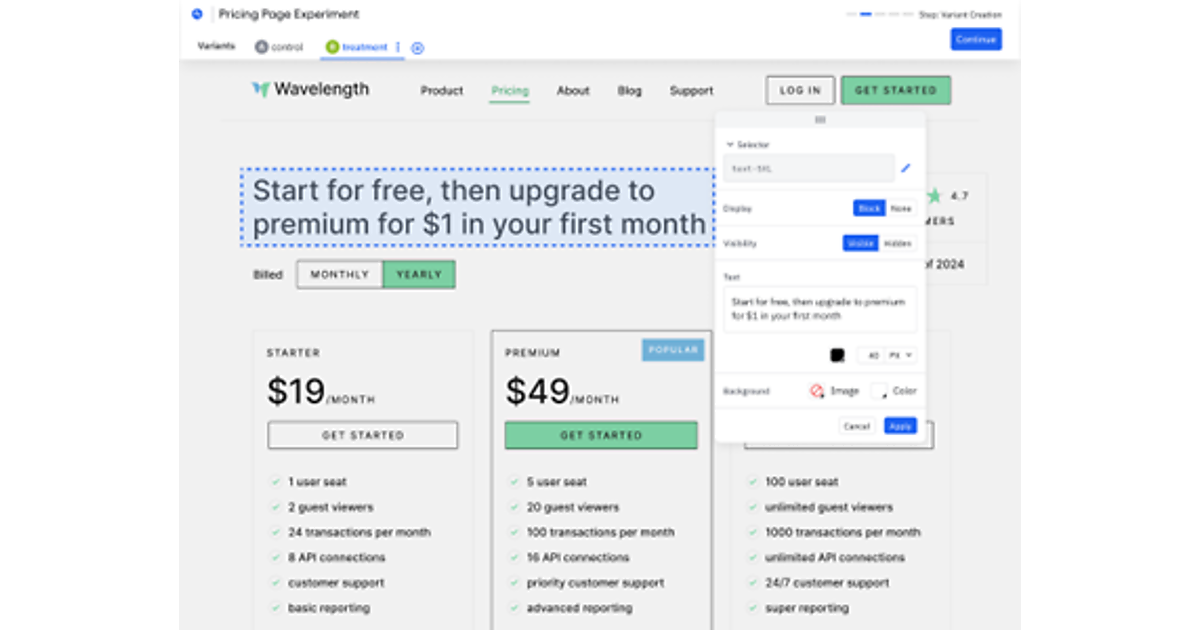This screenshot has height=630, width=1200.
Task: Open the black text color swatch
Action: coord(837,355)
